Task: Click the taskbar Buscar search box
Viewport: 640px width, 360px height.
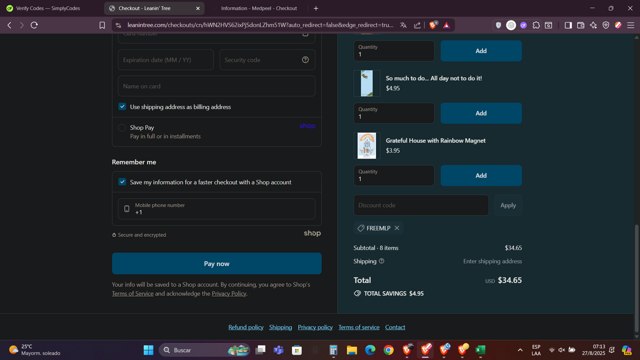Action: pos(204,350)
